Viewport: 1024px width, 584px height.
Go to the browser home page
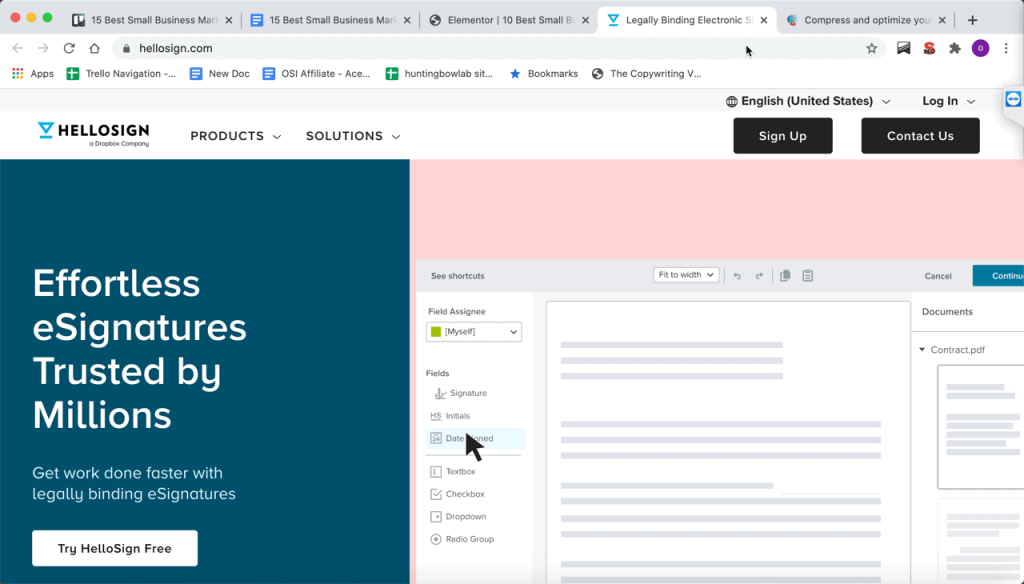[x=95, y=48]
